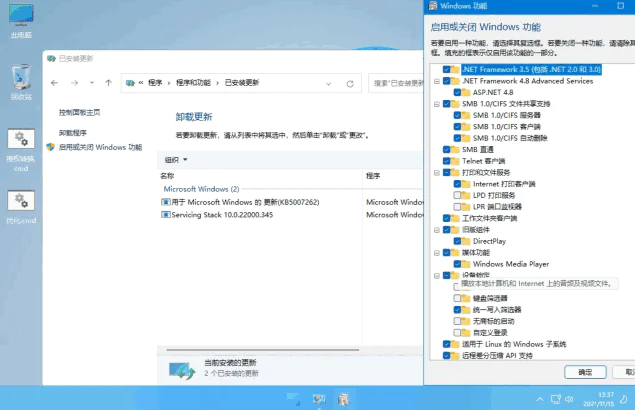Uncheck SMB 1.0/CIFS 客户端 checkbox
This screenshot has width=635, height=410.
pyautogui.click(x=457, y=127)
